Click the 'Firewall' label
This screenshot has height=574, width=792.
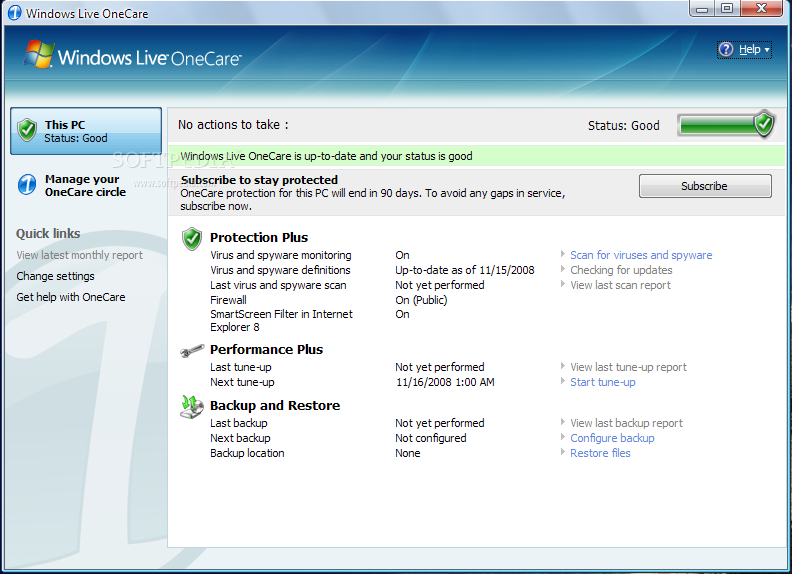tap(228, 300)
